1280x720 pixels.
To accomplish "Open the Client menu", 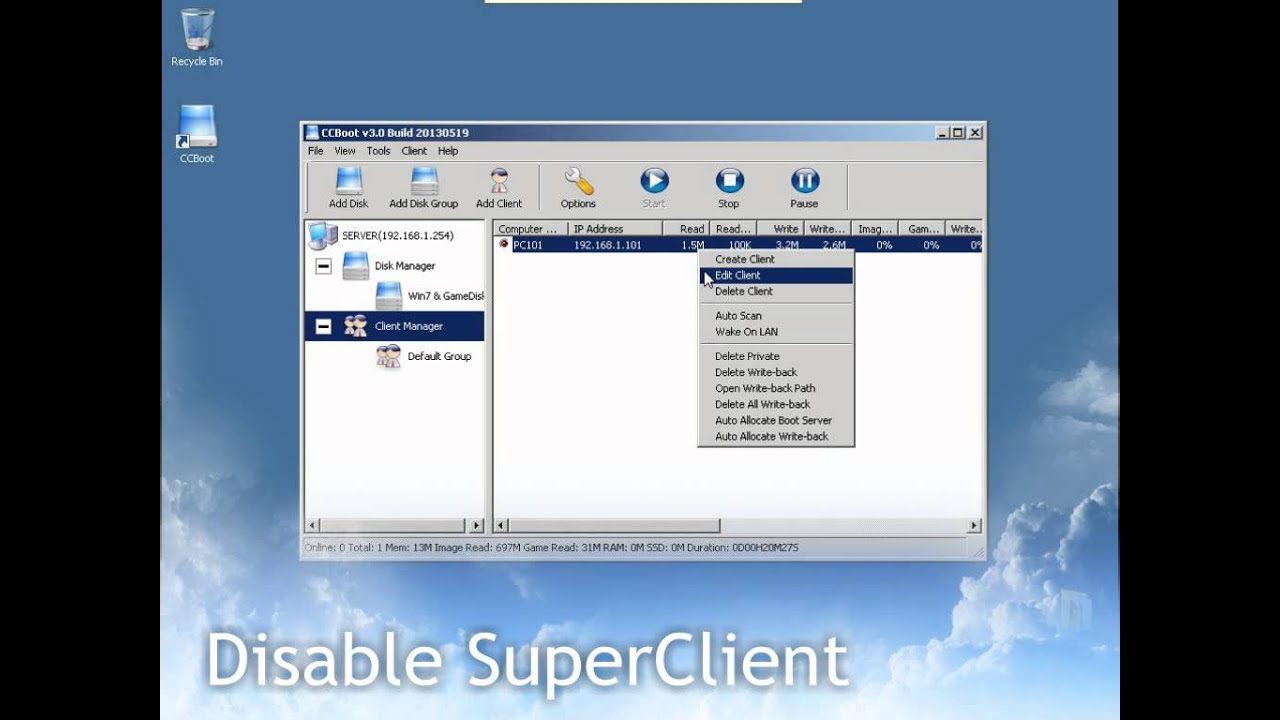I will click(414, 151).
